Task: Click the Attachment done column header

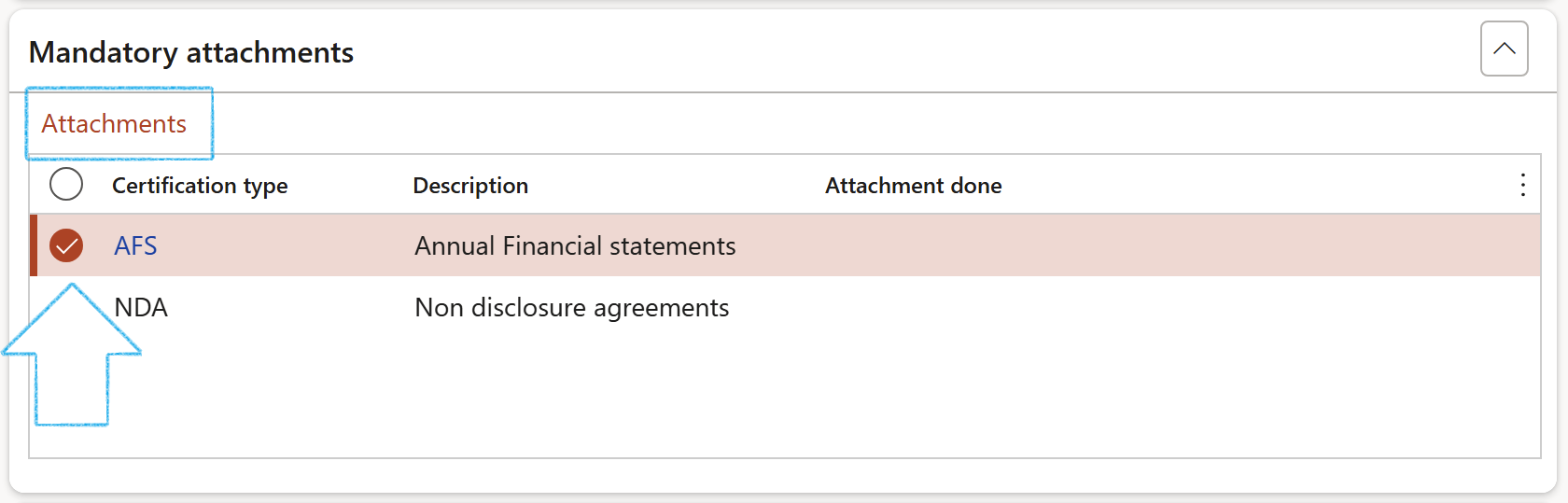Action: tap(913, 186)
